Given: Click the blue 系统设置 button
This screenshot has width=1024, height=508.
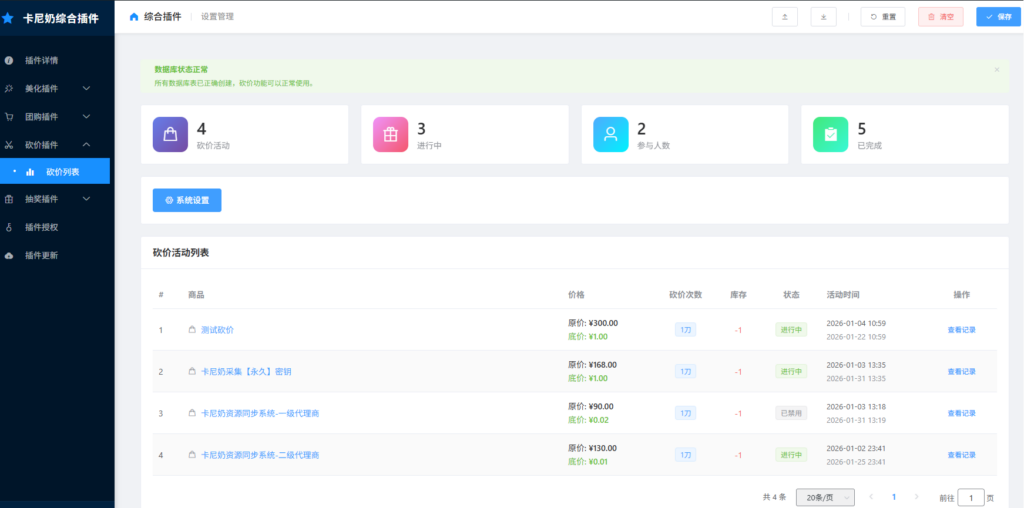Looking at the screenshot, I should (187, 200).
